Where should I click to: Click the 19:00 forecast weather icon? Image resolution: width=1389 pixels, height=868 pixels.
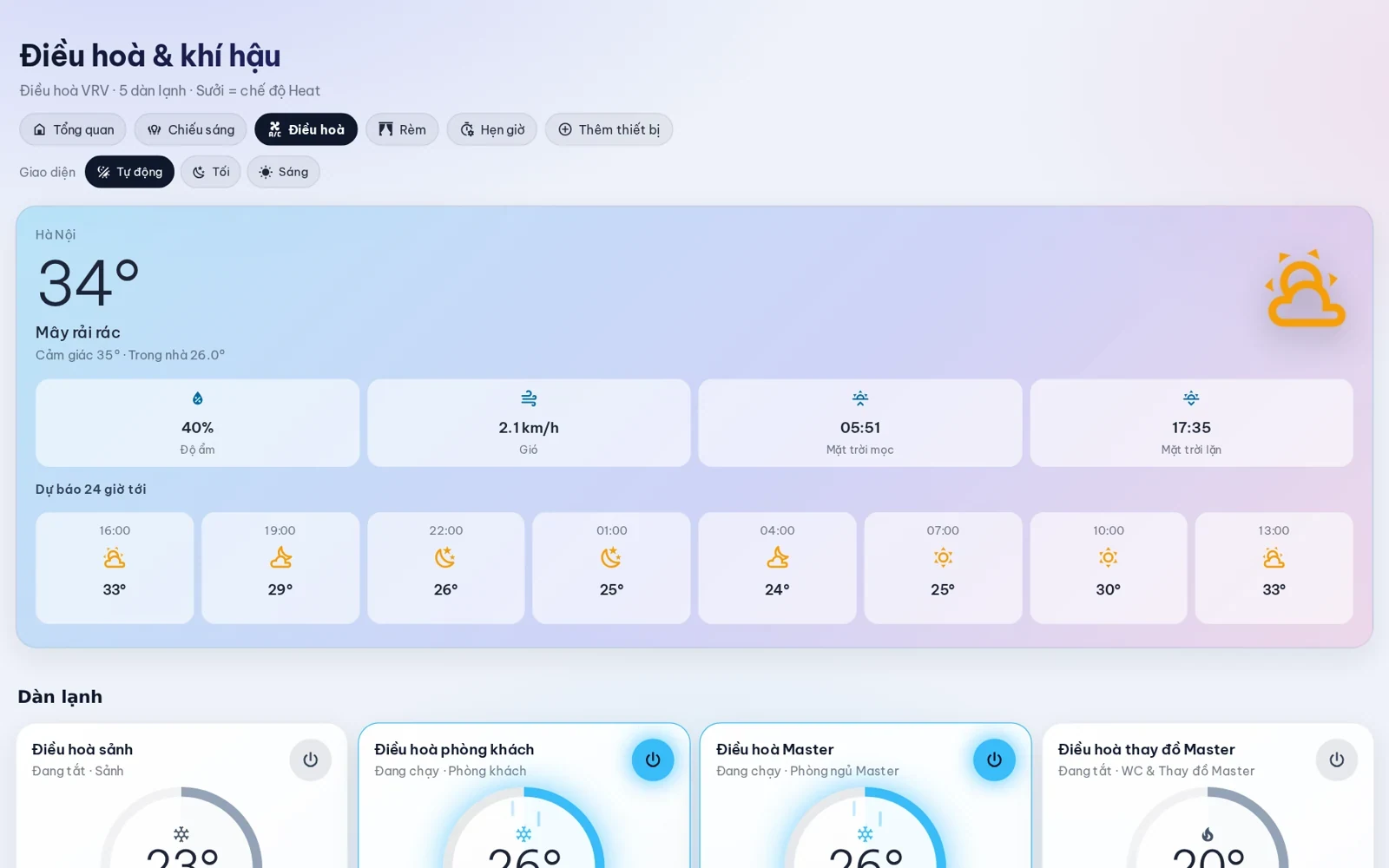[280, 557]
